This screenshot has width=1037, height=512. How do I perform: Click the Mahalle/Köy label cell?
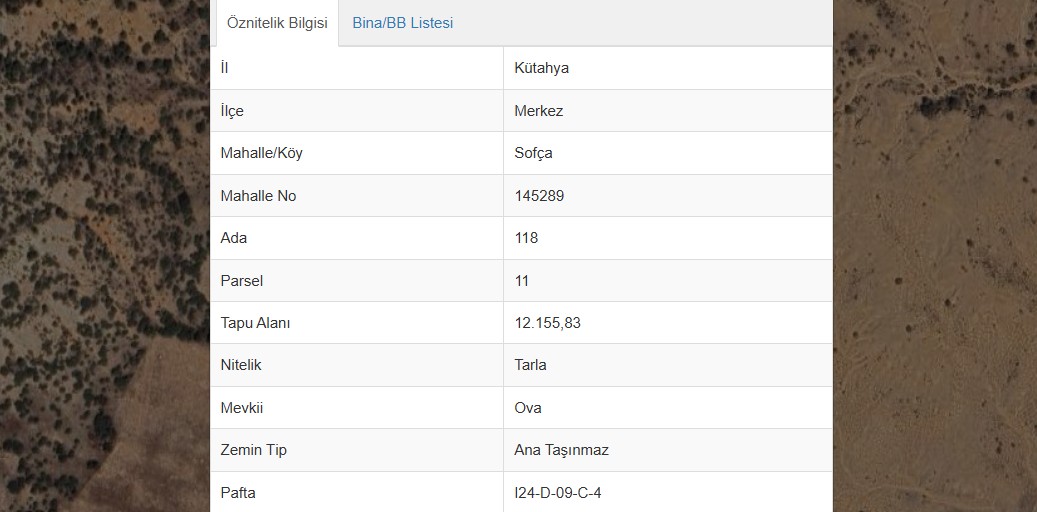[356, 153]
